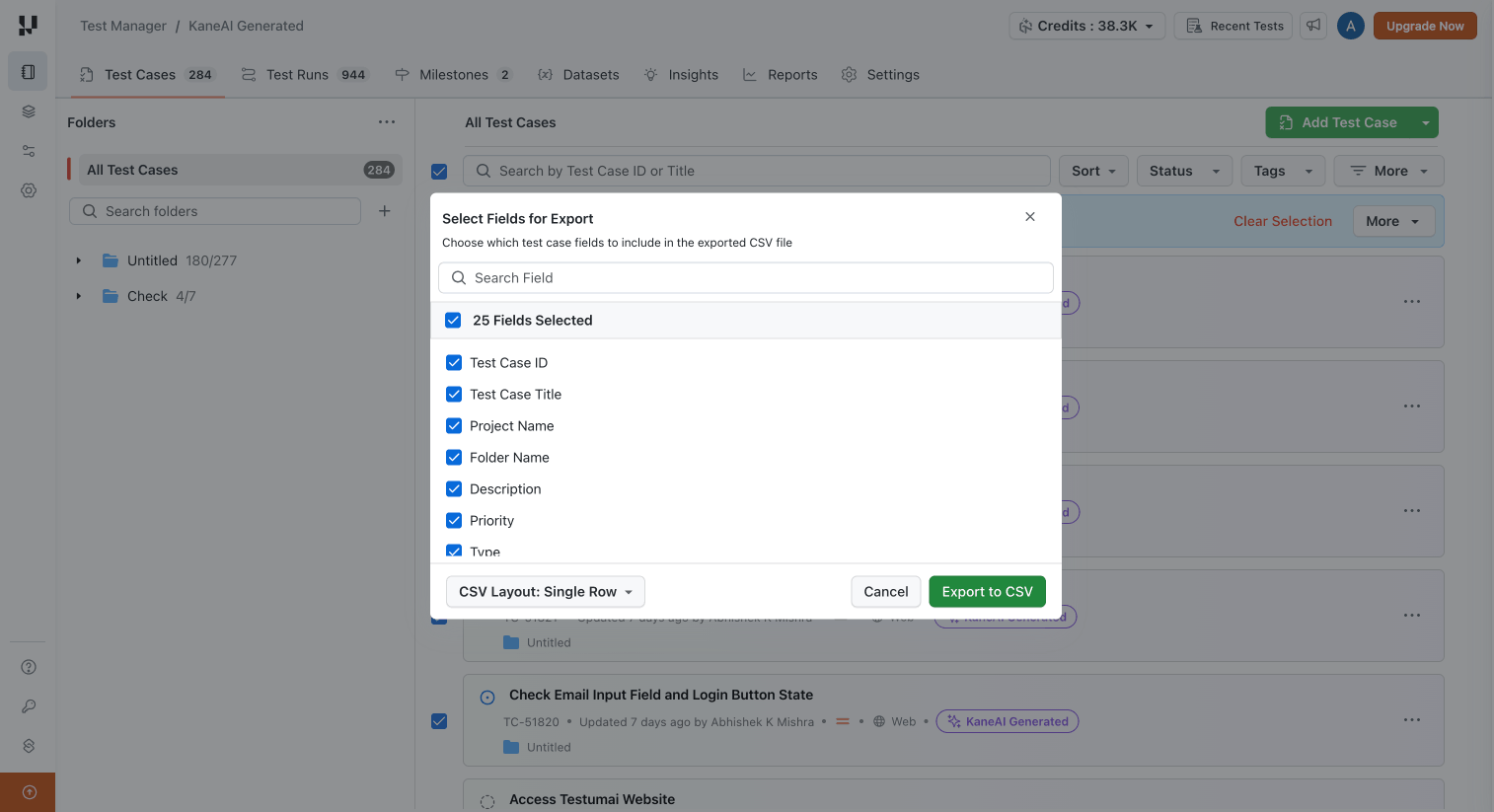Click the plus icon to add folder
The image size is (1494, 812).
click(385, 211)
